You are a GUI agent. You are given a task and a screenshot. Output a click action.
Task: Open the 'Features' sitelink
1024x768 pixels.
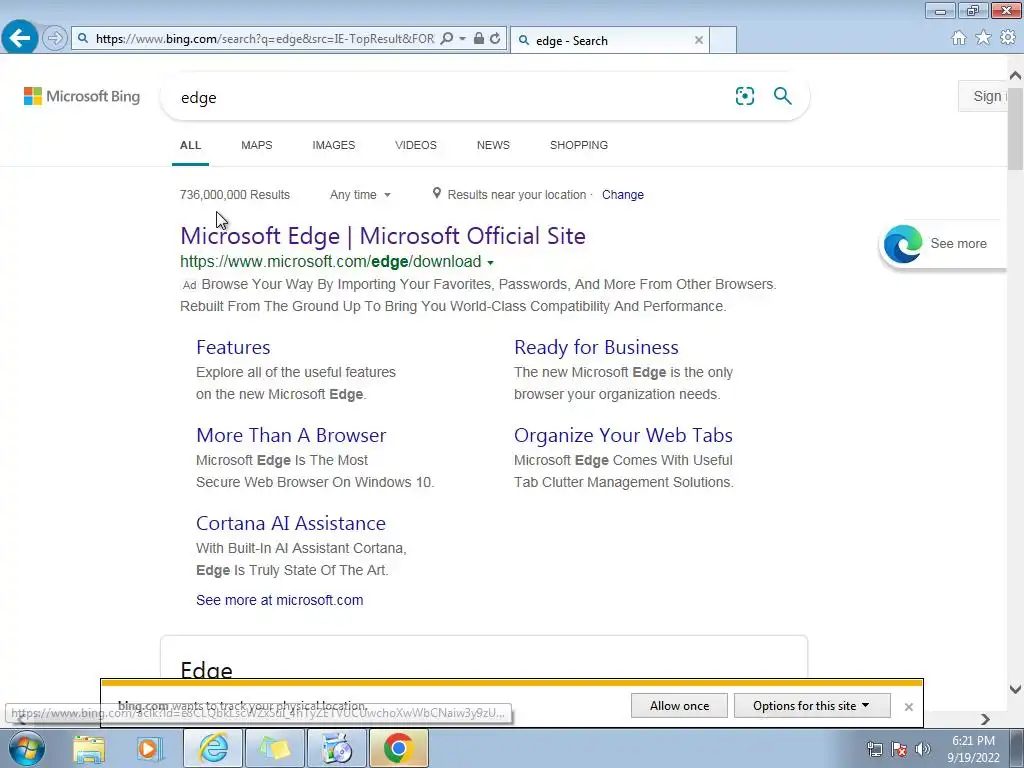233,347
